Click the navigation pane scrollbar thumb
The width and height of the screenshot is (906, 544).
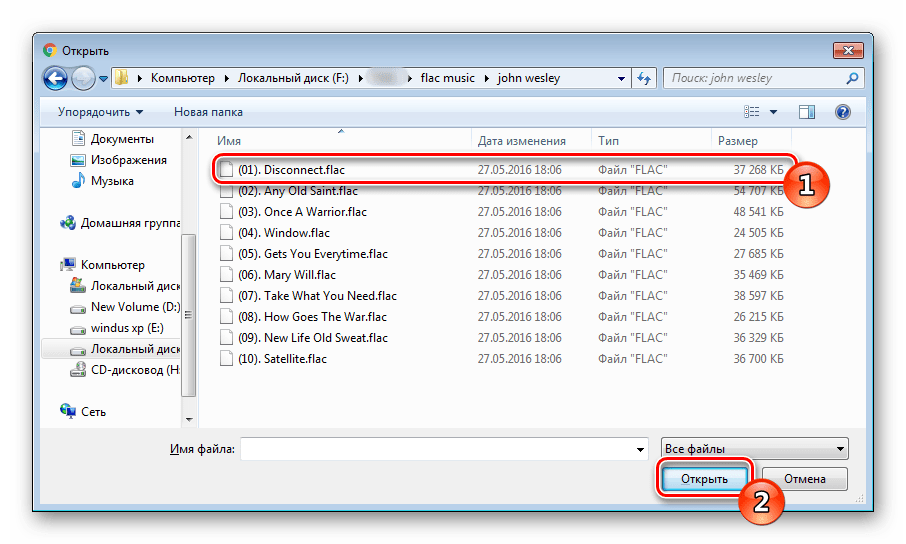point(188,315)
